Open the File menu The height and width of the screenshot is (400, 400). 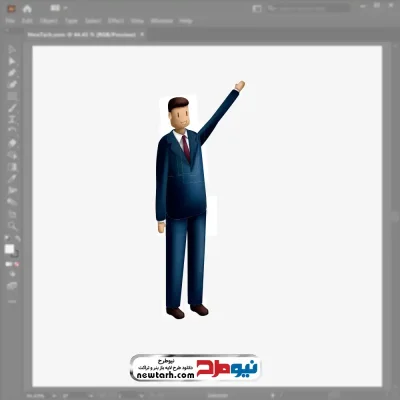click(x=10, y=21)
